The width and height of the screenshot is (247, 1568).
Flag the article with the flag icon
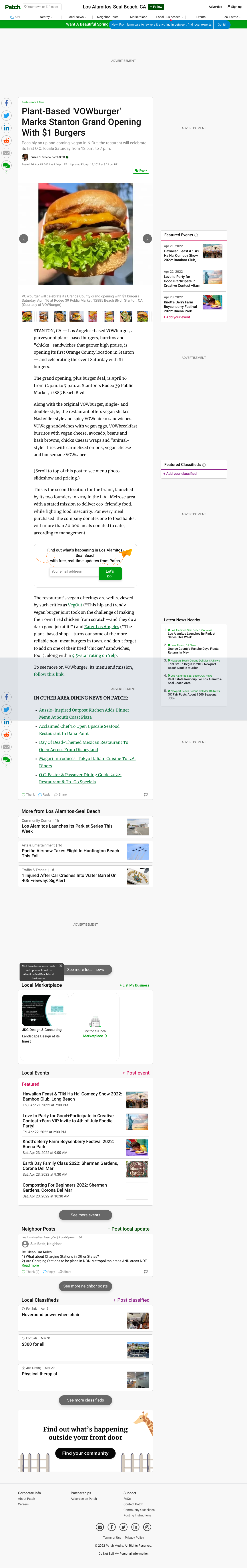click(x=145, y=794)
